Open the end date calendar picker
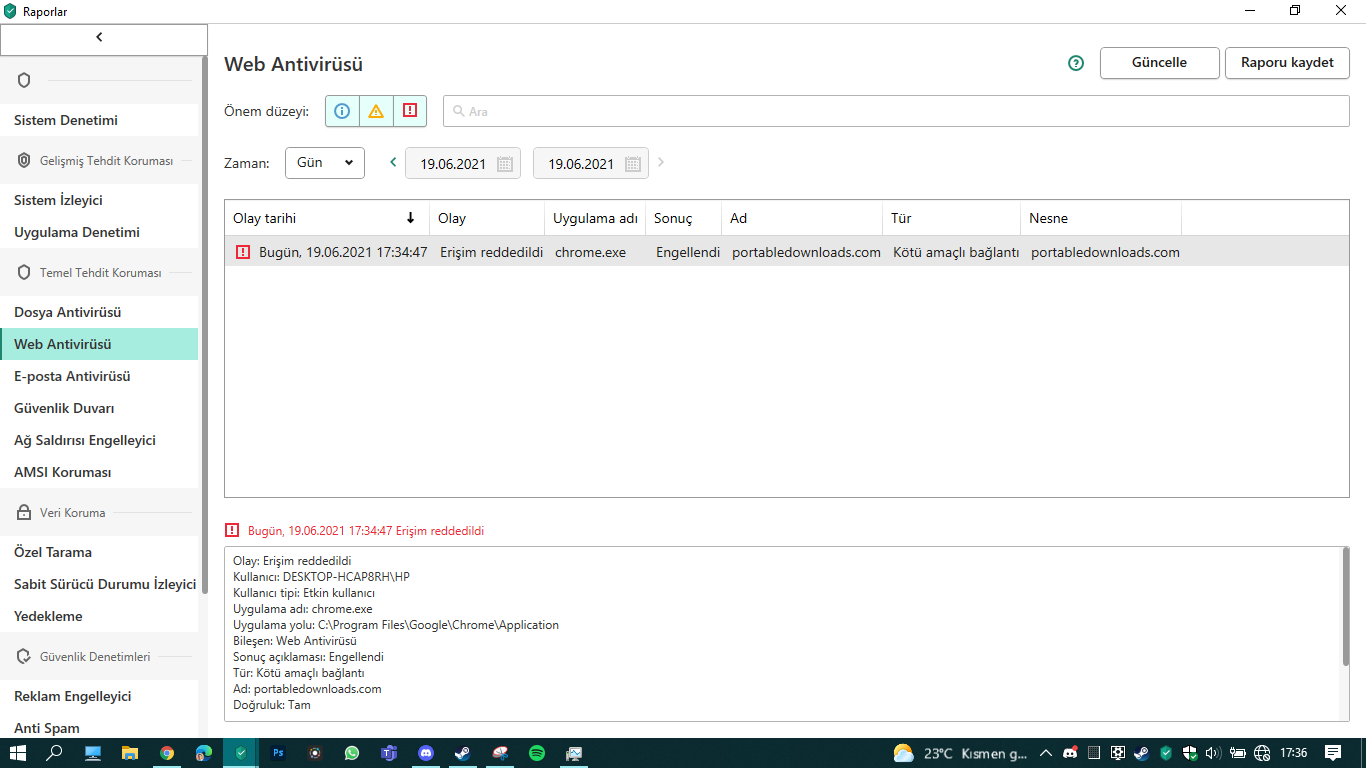This screenshot has height=768, width=1366. (633, 164)
